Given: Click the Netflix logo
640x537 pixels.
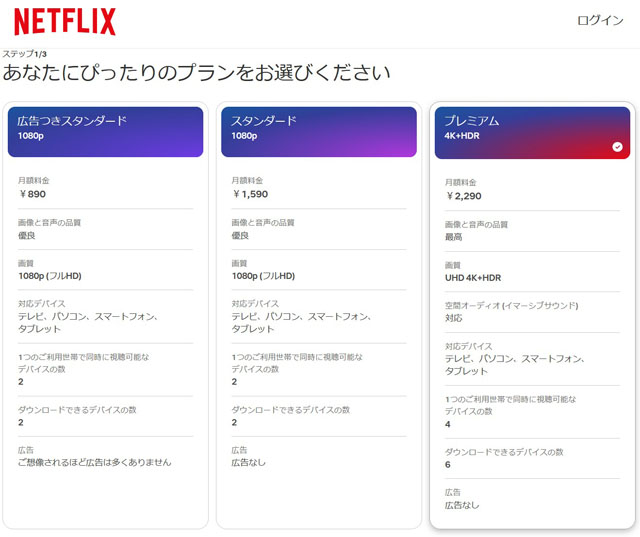Looking at the screenshot, I should (x=65, y=22).
